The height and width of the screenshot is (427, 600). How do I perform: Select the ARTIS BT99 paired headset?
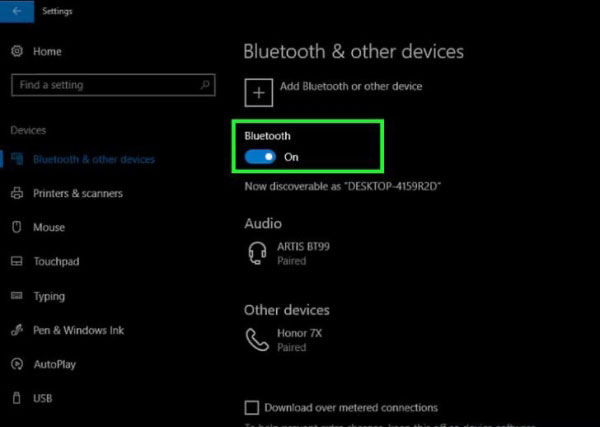[289, 253]
